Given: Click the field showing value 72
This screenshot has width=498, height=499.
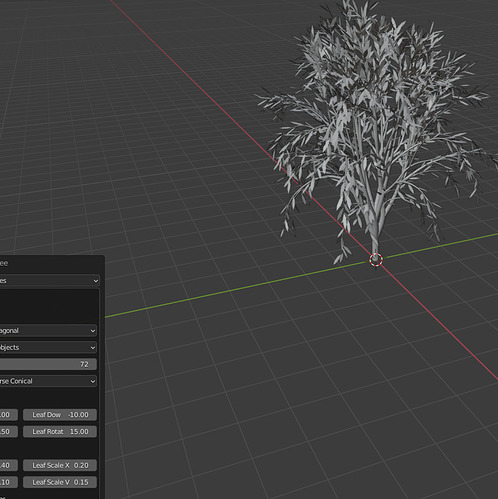Looking at the screenshot, I should [48, 364].
